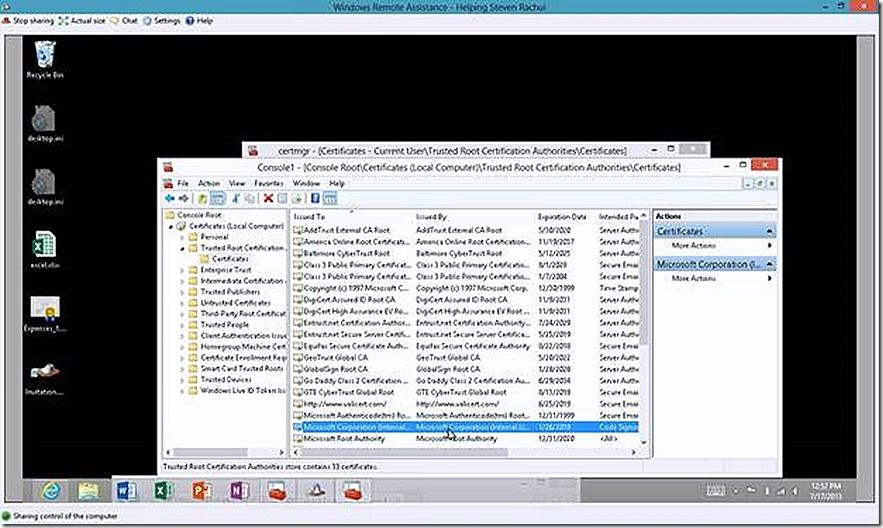Click the blue Help toolbar icon
883x528 pixels.
click(315, 198)
